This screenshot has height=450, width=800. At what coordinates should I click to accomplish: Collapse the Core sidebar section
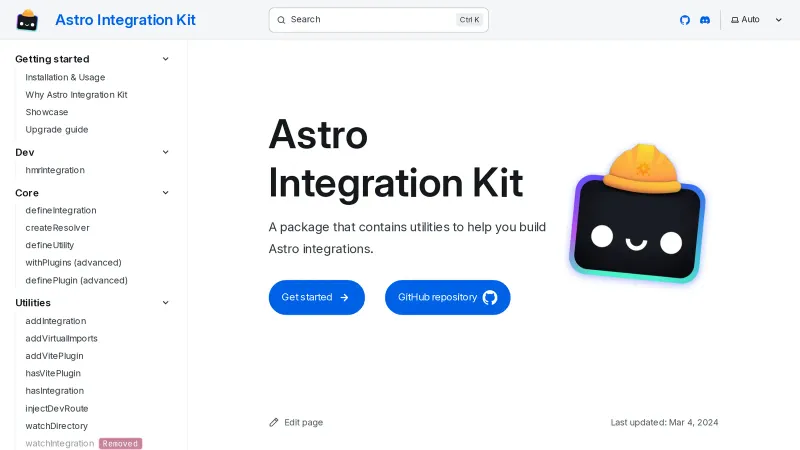pyautogui.click(x=166, y=193)
